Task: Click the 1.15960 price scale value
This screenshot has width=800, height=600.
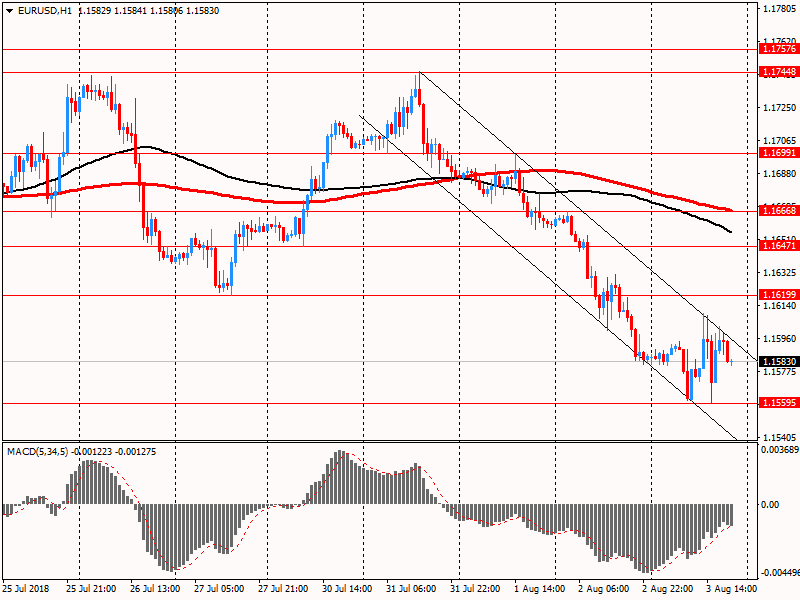Action: click(x=779, y=338)
